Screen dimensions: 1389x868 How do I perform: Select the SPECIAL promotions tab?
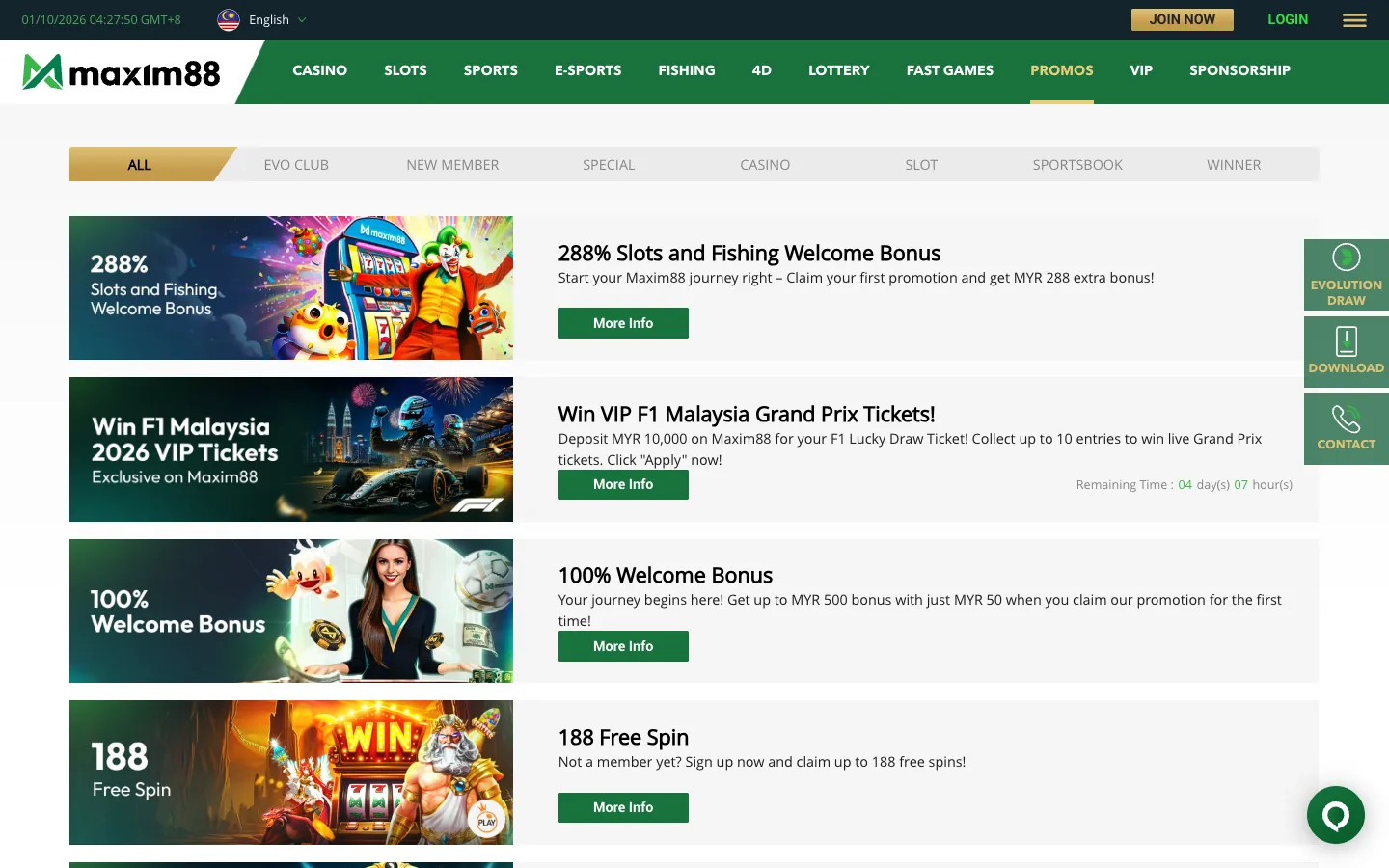(x=609, y=164)
